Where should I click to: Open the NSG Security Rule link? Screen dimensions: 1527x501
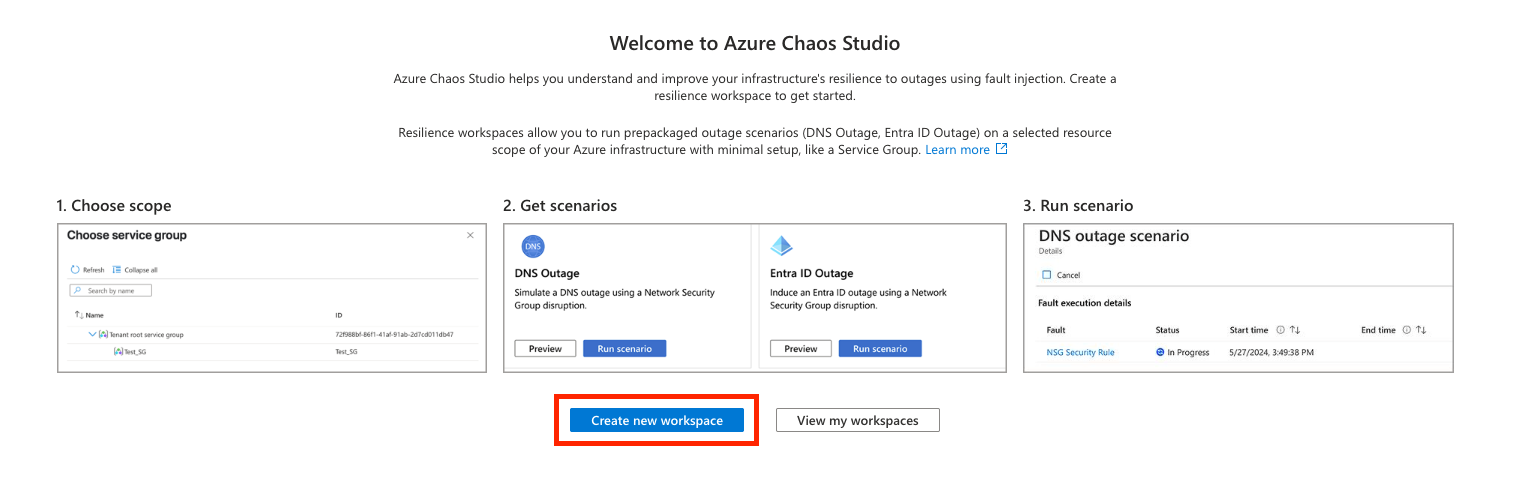1080,352
